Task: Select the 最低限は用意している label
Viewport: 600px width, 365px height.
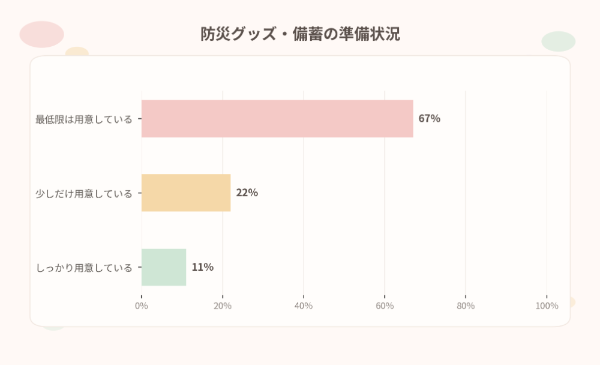Action: click(x=84, y=119)
